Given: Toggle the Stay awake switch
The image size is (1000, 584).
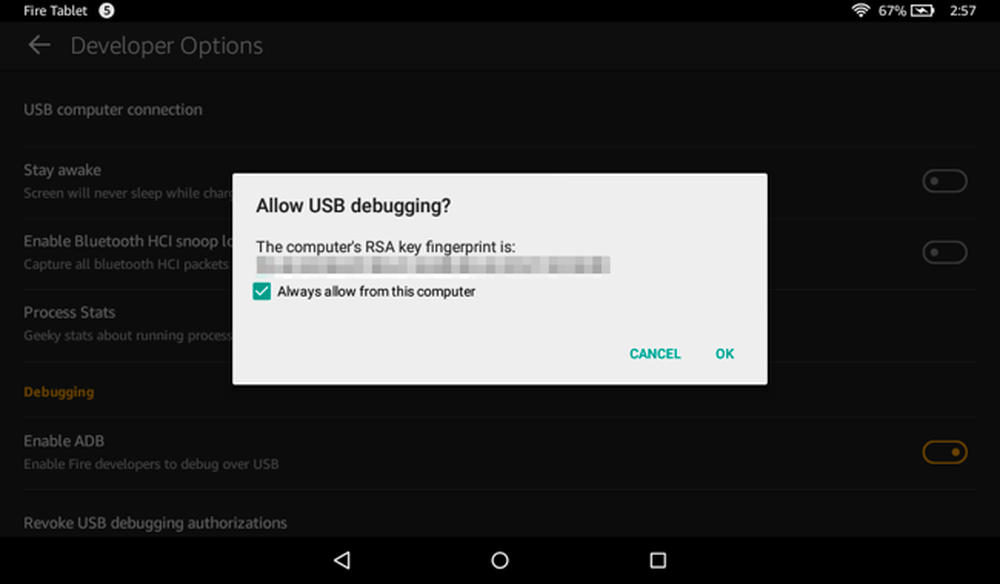Looking at the screenshot, I should pyautogui.click(x=945, y=181).
